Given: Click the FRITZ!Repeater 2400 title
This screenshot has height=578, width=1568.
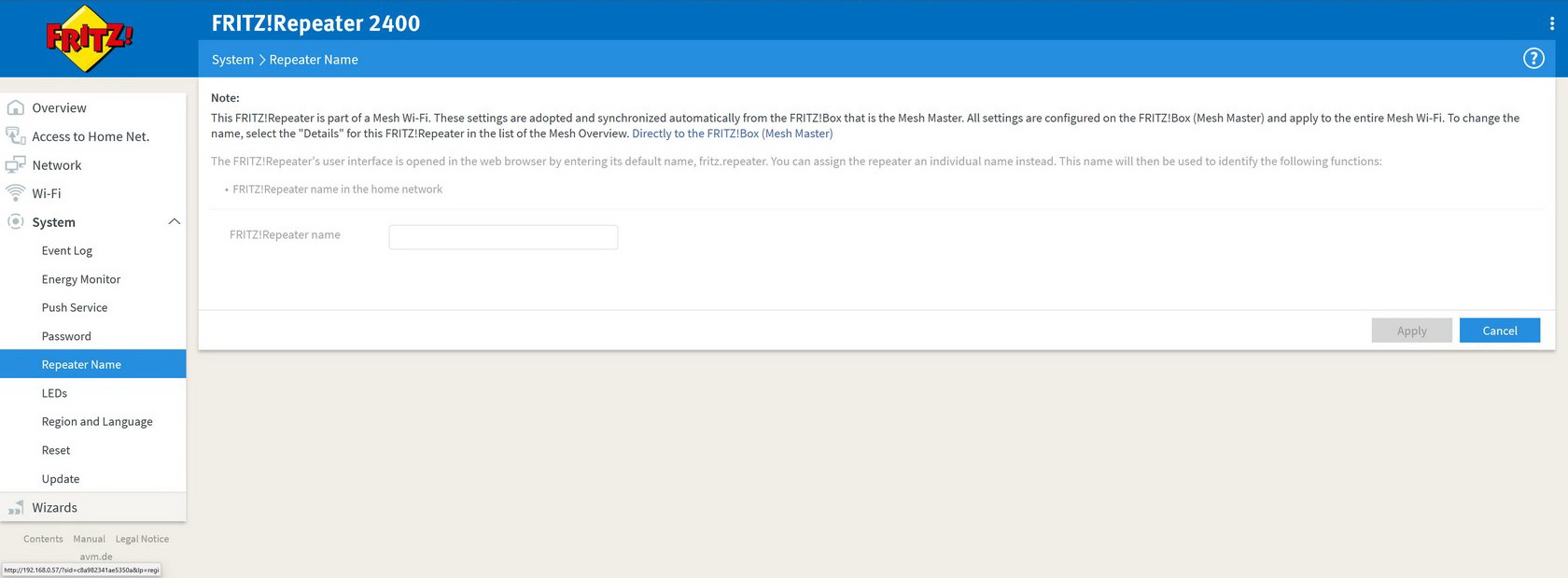Looking at the screenshot, I should pyautogui.click(x=315, y=23).
